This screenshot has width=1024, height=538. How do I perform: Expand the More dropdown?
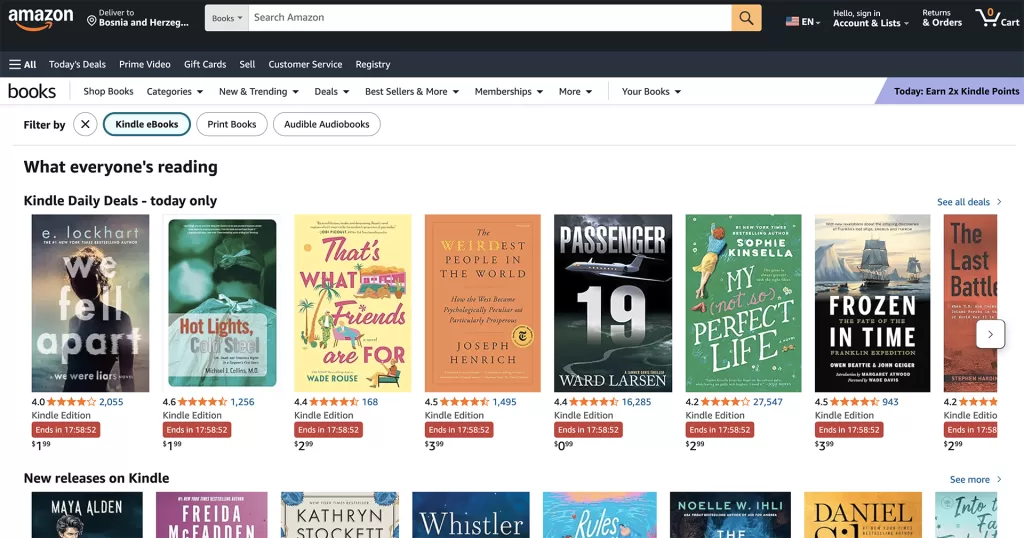click(575, 91)
